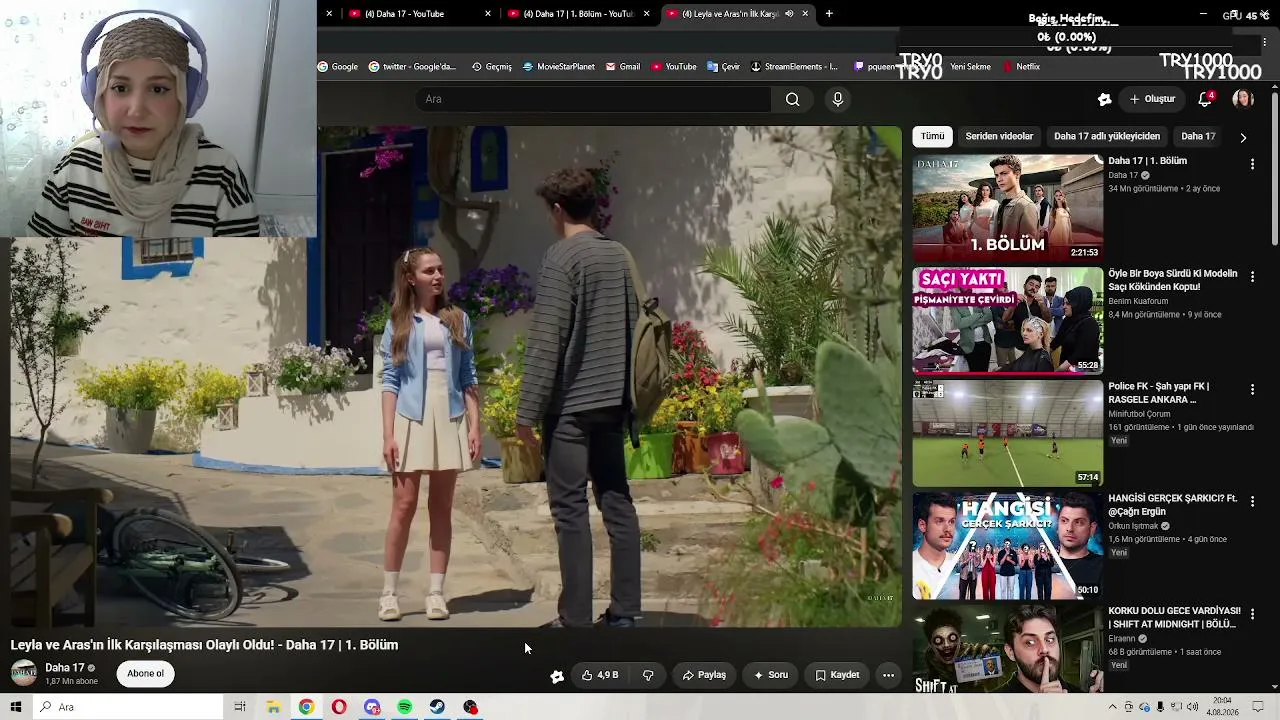This screenshot has width=1280, height=720.
Task: Open OBS Studio from the taskbar
Action: click(x=471, y=707)
